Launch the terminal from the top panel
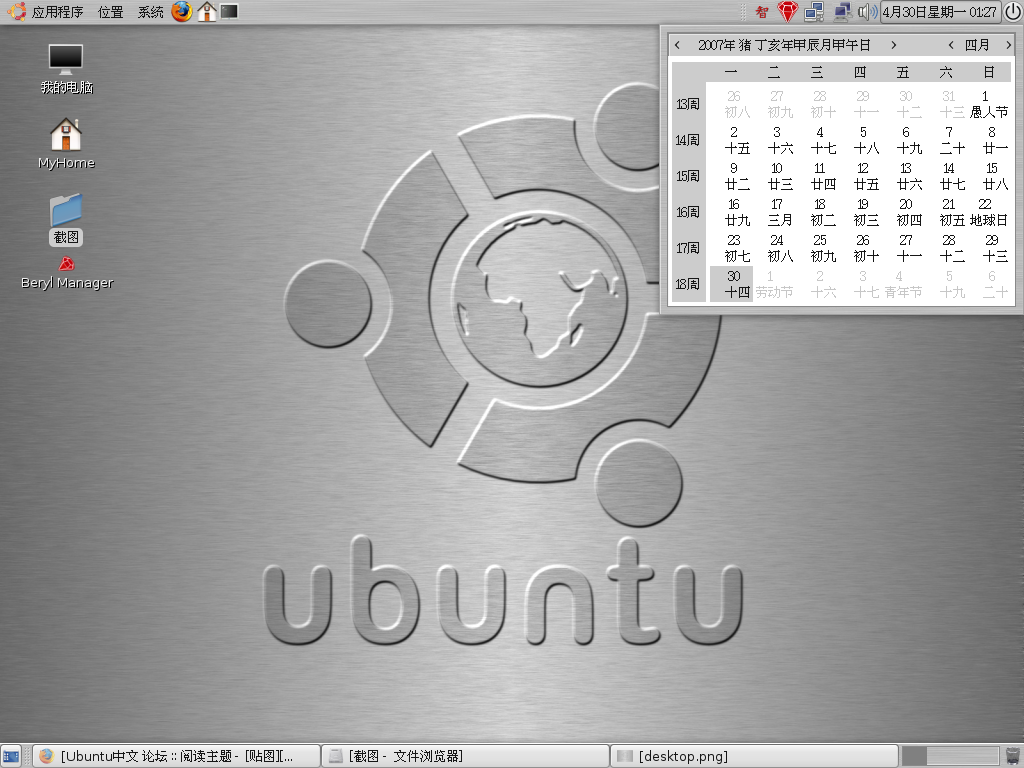 (x=229, y=12)
